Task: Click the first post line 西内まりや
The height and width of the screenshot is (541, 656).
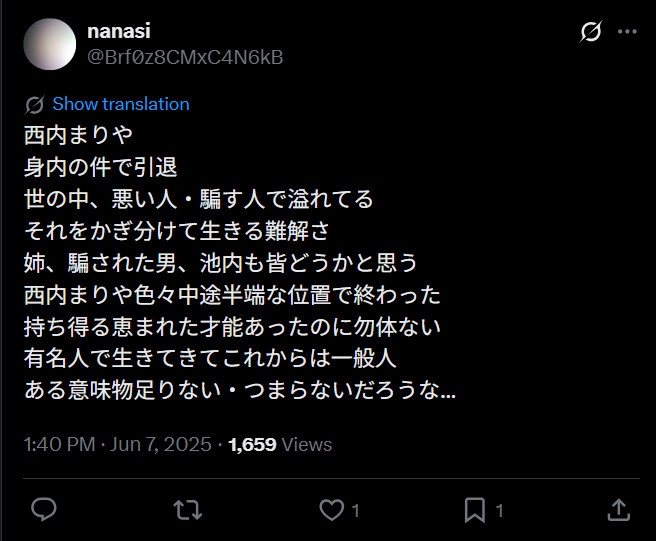Action: (78, 134)
